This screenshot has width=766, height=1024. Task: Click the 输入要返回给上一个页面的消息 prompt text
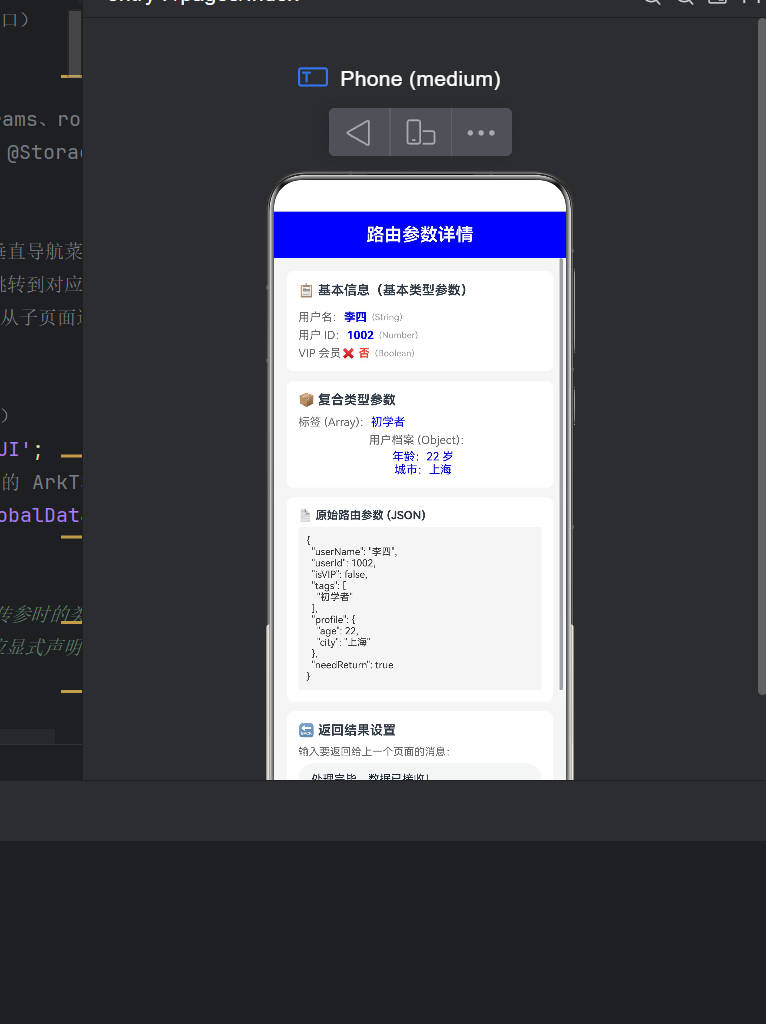click(x=374, y=752)
